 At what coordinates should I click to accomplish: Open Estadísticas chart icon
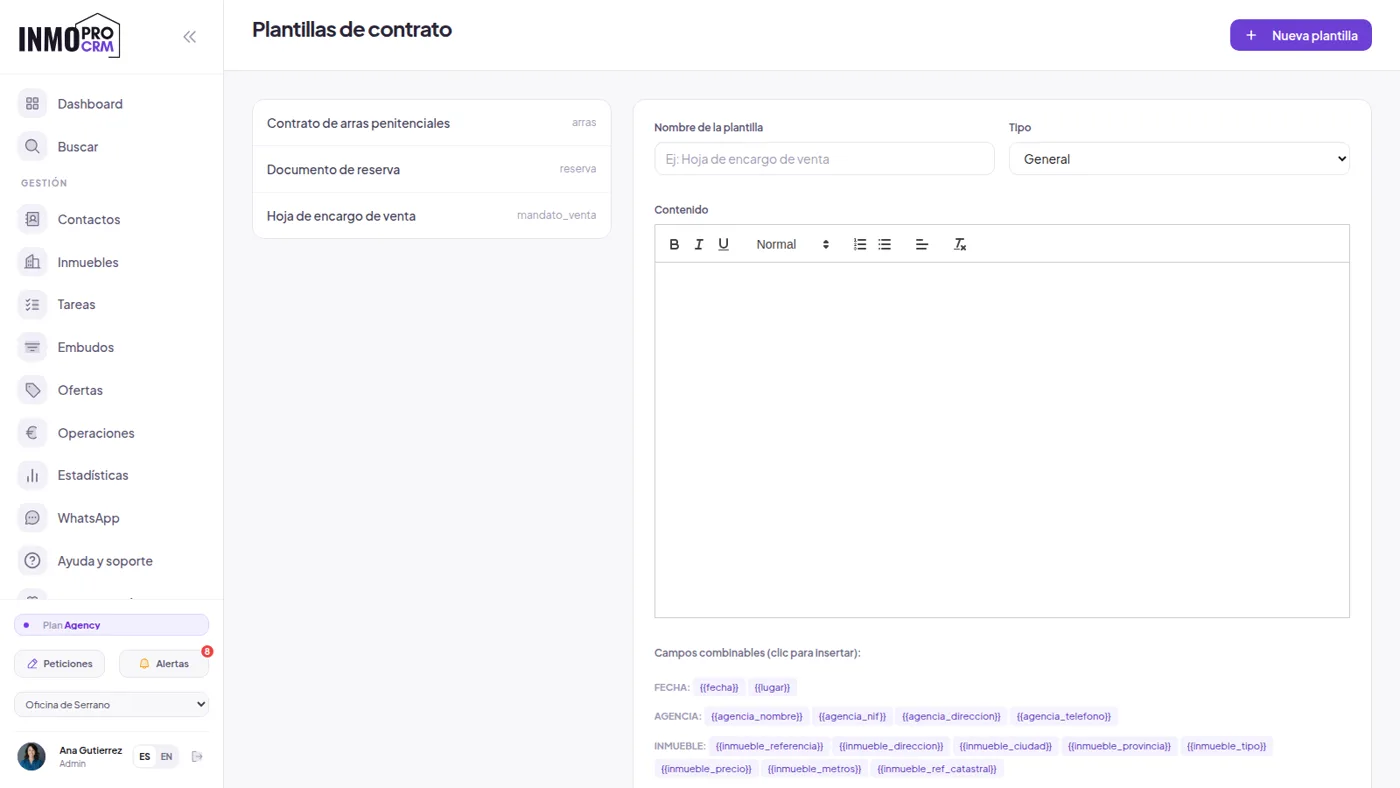pos(32,476)
